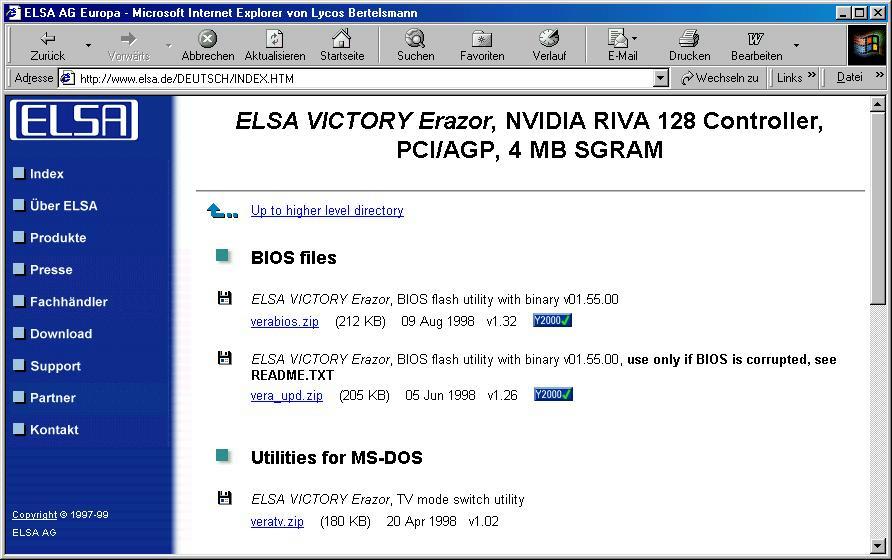
Task: Click the BIOS files heading text
Action: (x=294, y=258)
